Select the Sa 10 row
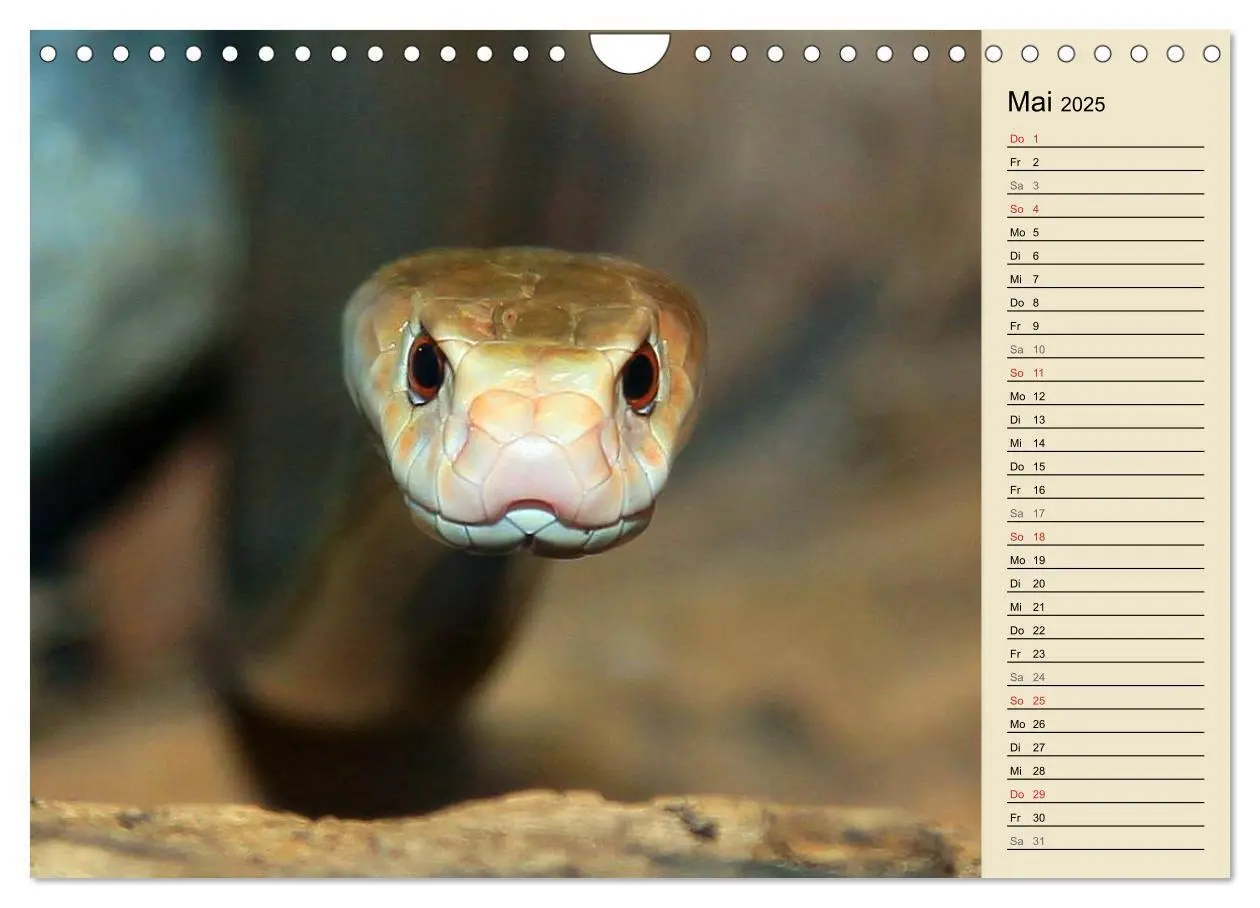 click(1105, 349)
